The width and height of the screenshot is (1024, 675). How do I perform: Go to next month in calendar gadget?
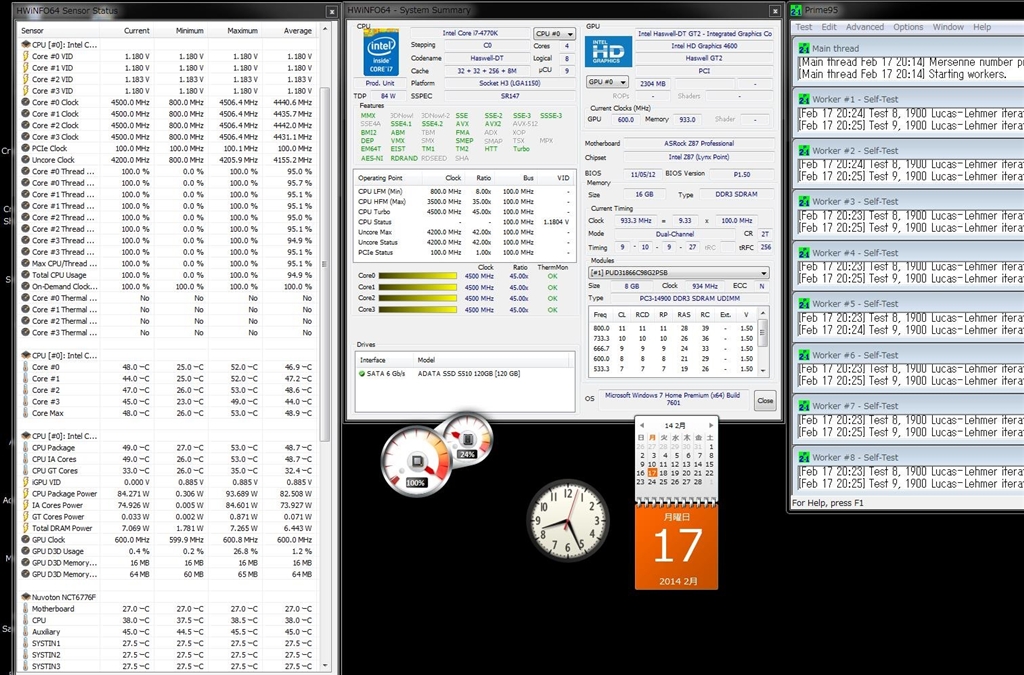point(711,426)
